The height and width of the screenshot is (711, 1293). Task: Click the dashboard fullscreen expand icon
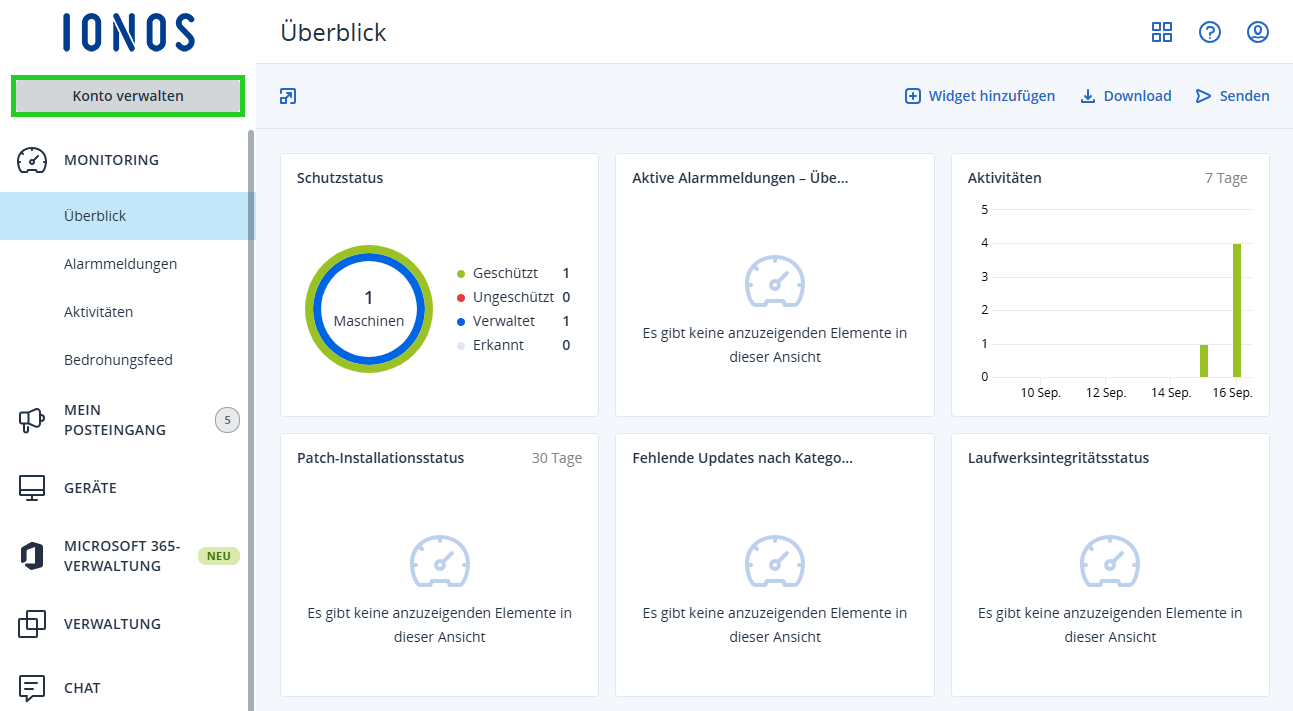click(x=288, y=95)
